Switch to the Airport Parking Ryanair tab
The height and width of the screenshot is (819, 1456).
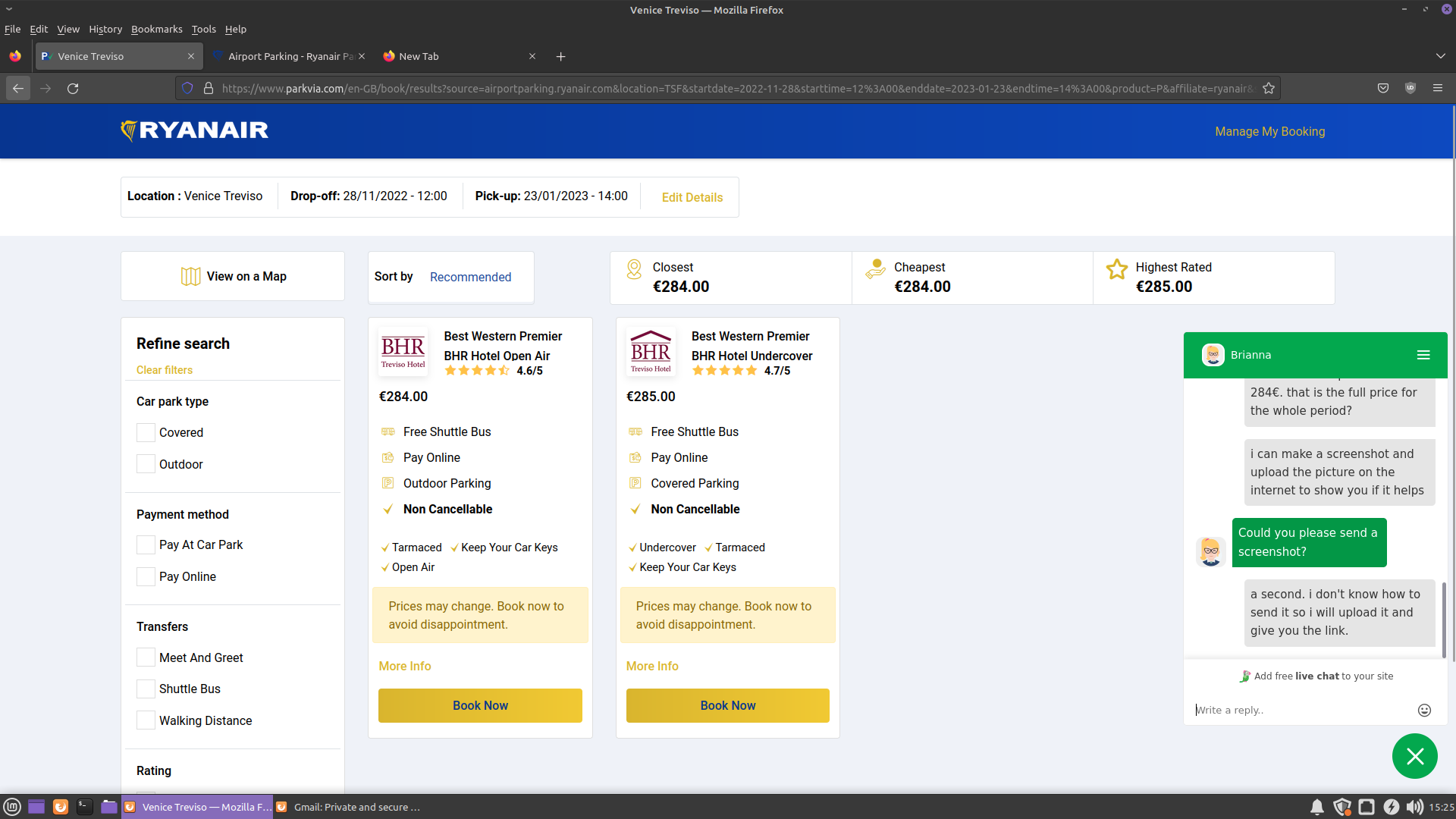pos(289,57)
